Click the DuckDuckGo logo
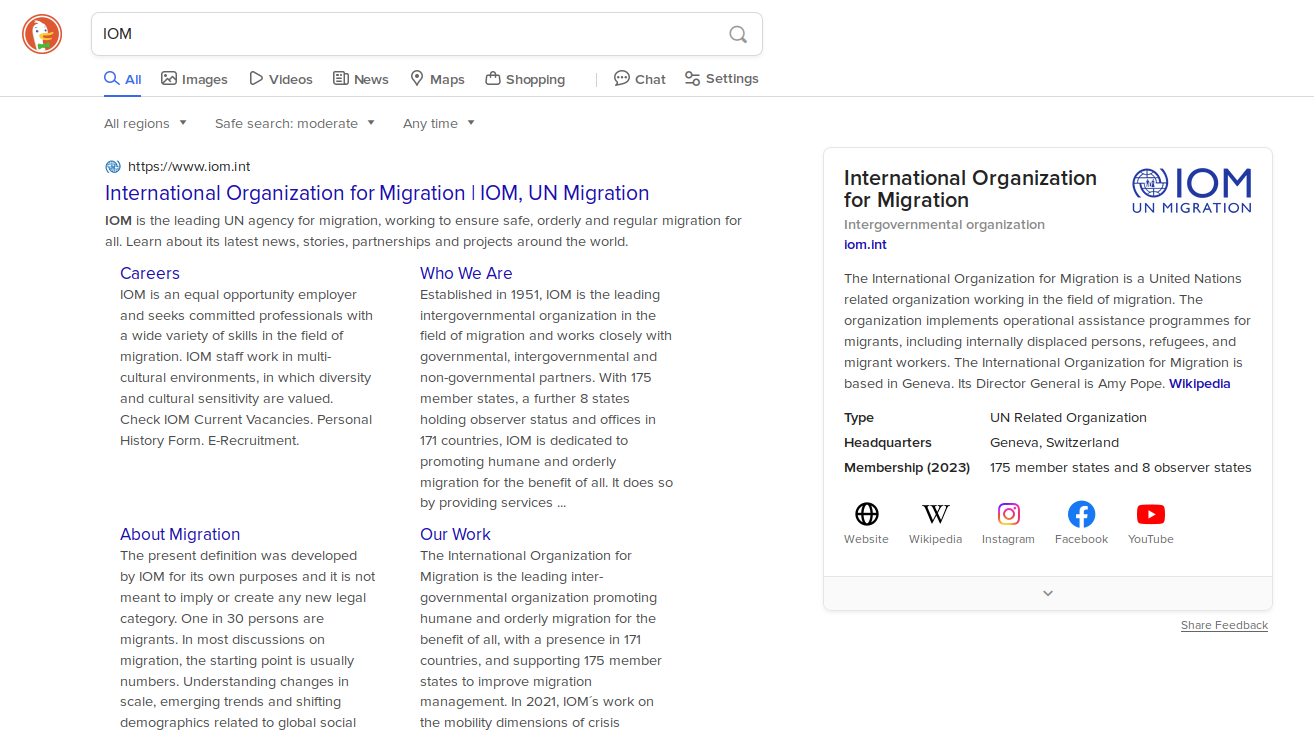The height and width of the screenshot is (738, 1314). point(42,35)
